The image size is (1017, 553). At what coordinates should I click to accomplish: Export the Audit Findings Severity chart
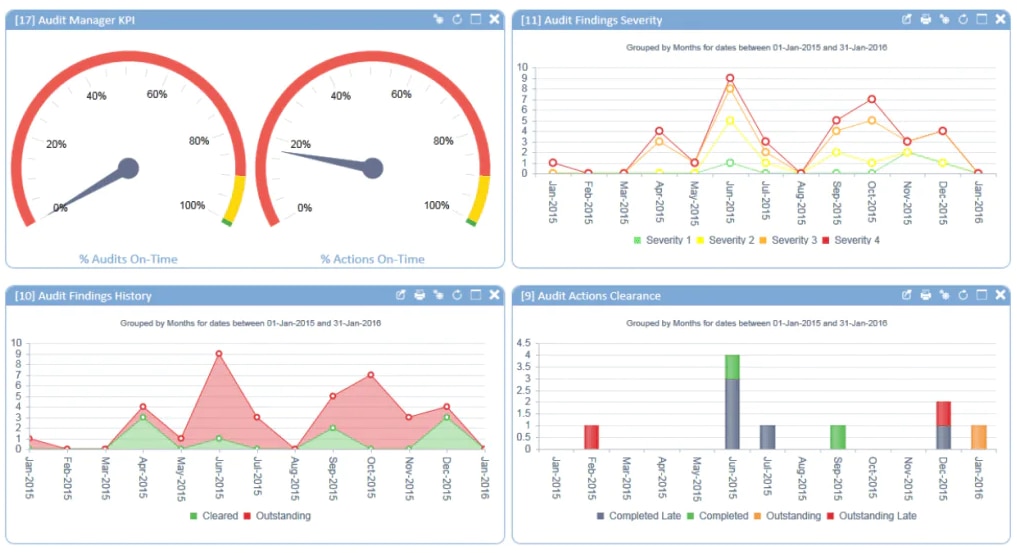click(x=907, y=19)
